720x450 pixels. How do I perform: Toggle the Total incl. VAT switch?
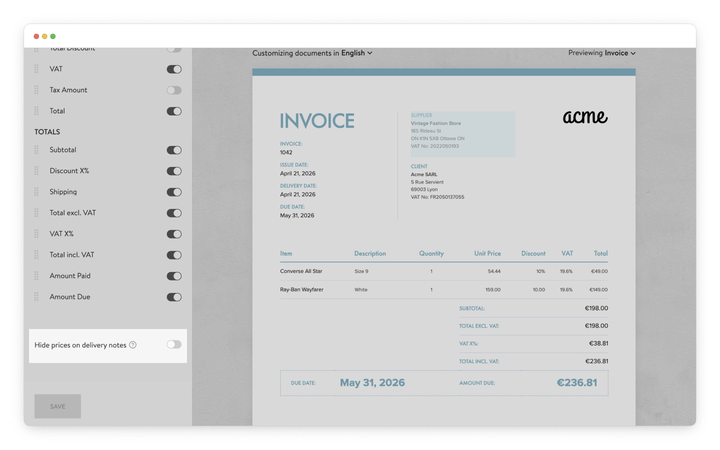pyautogui.click(x=174, y=255)
